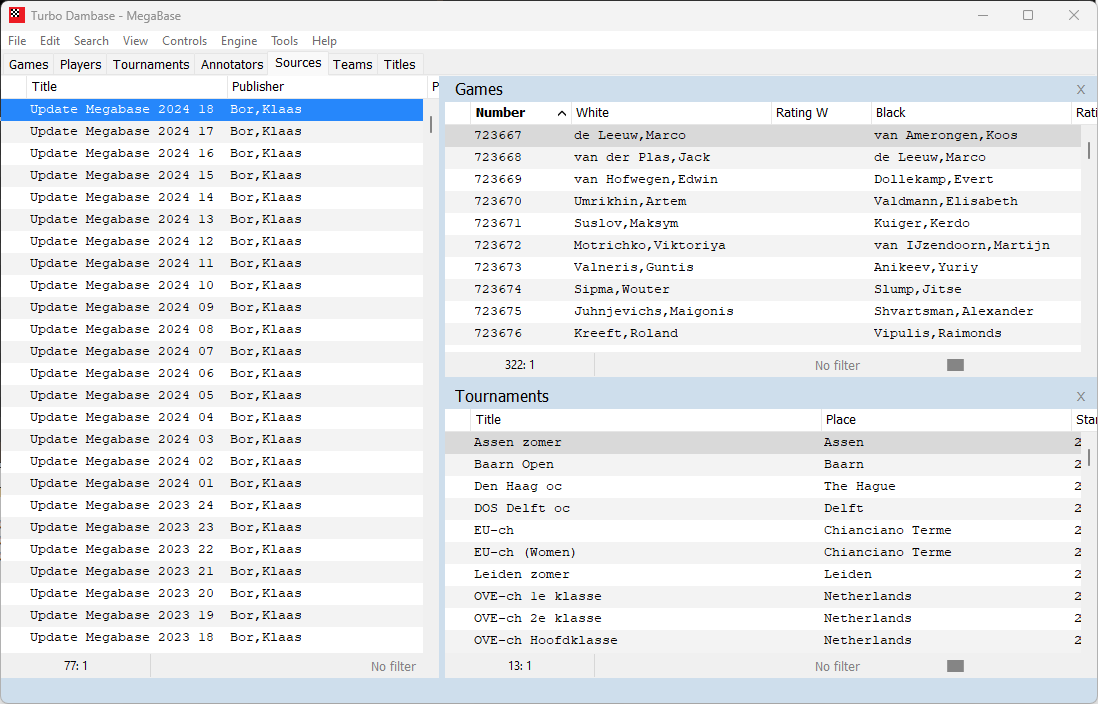
Task: Close the Games panel
Action: coord(1080,90)
